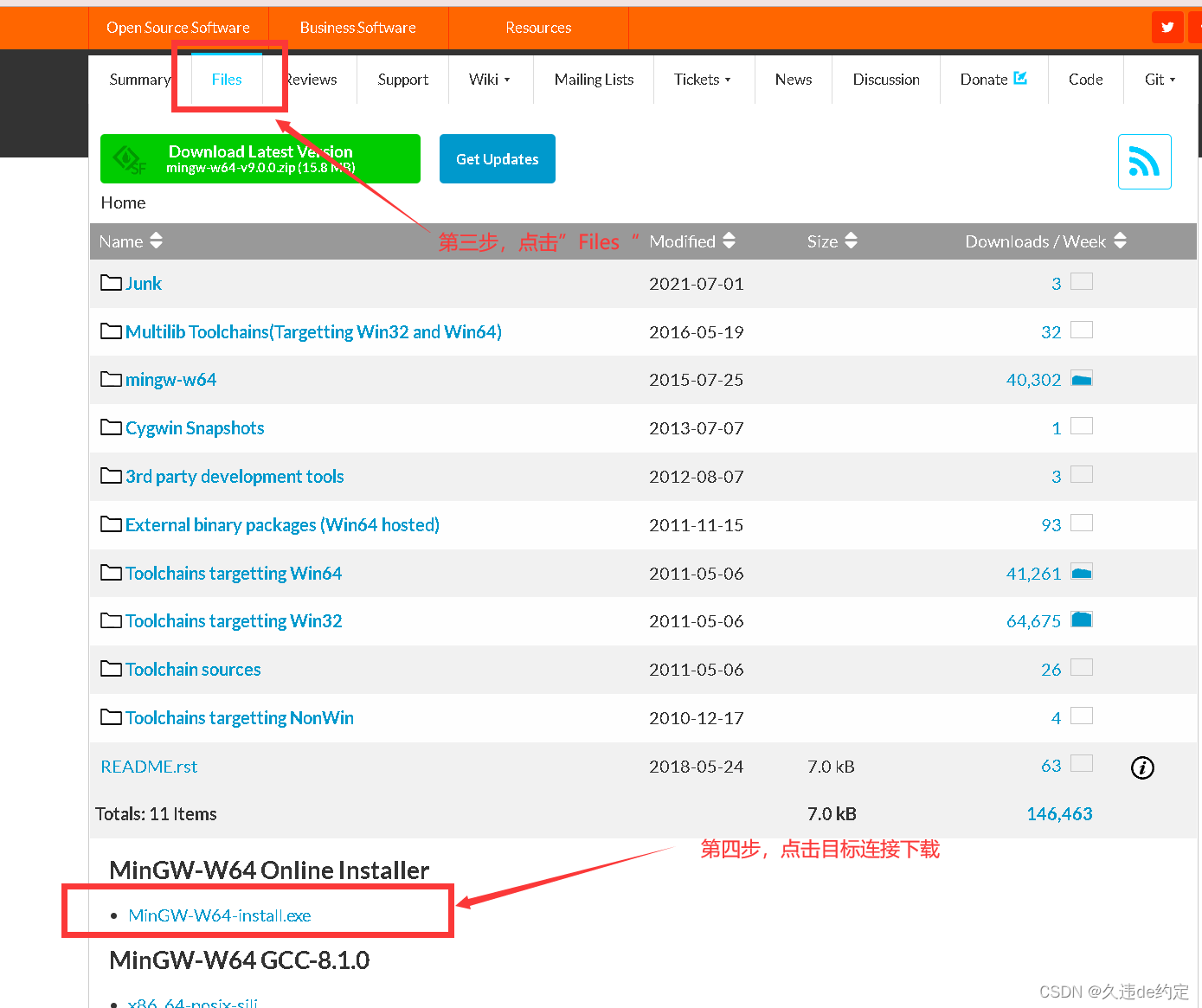Open Multilib Toolchains folder link
Screen dimensions: 1202x1008
313,332
